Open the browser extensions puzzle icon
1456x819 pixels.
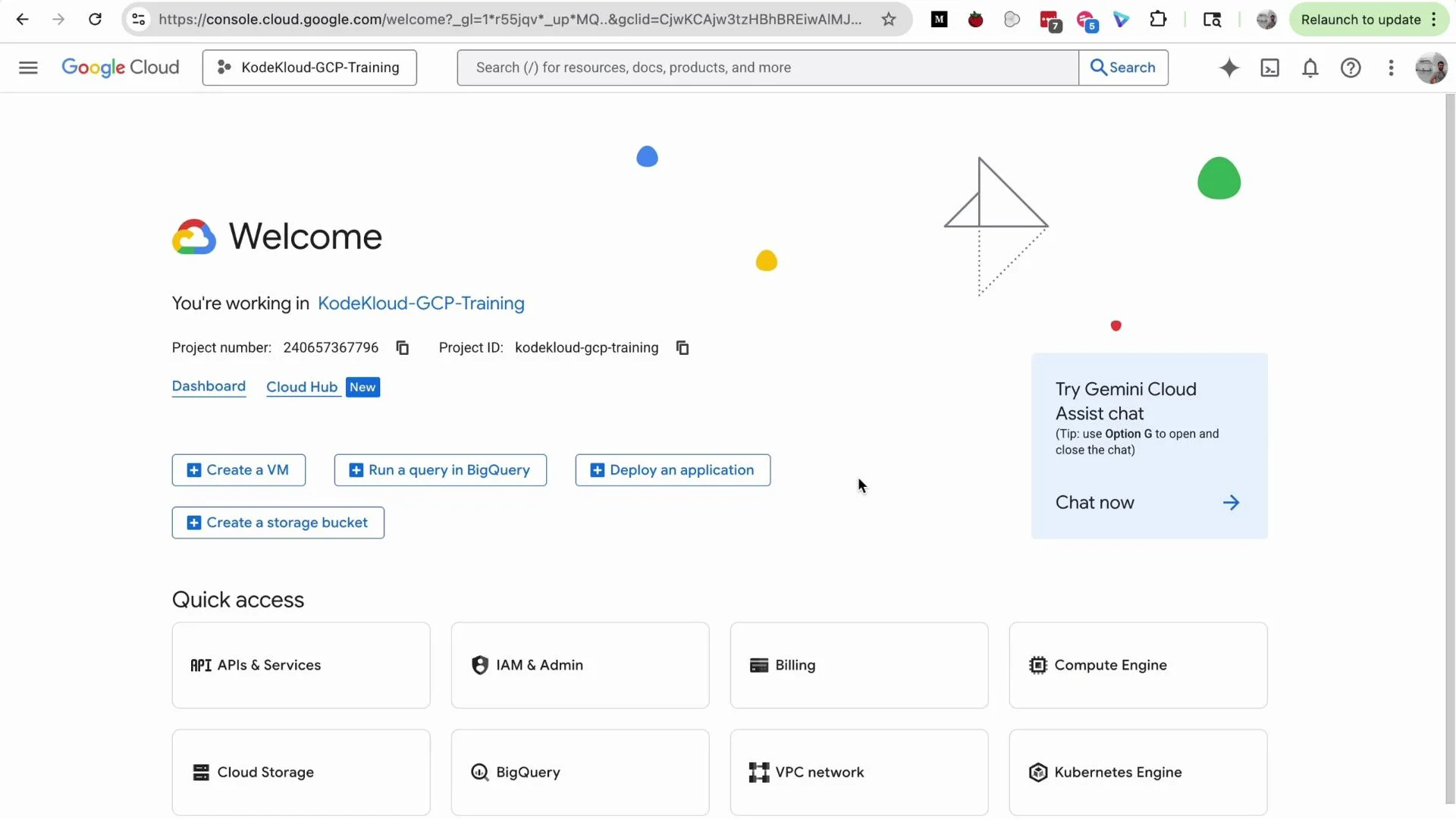[x=1158, y=20]
